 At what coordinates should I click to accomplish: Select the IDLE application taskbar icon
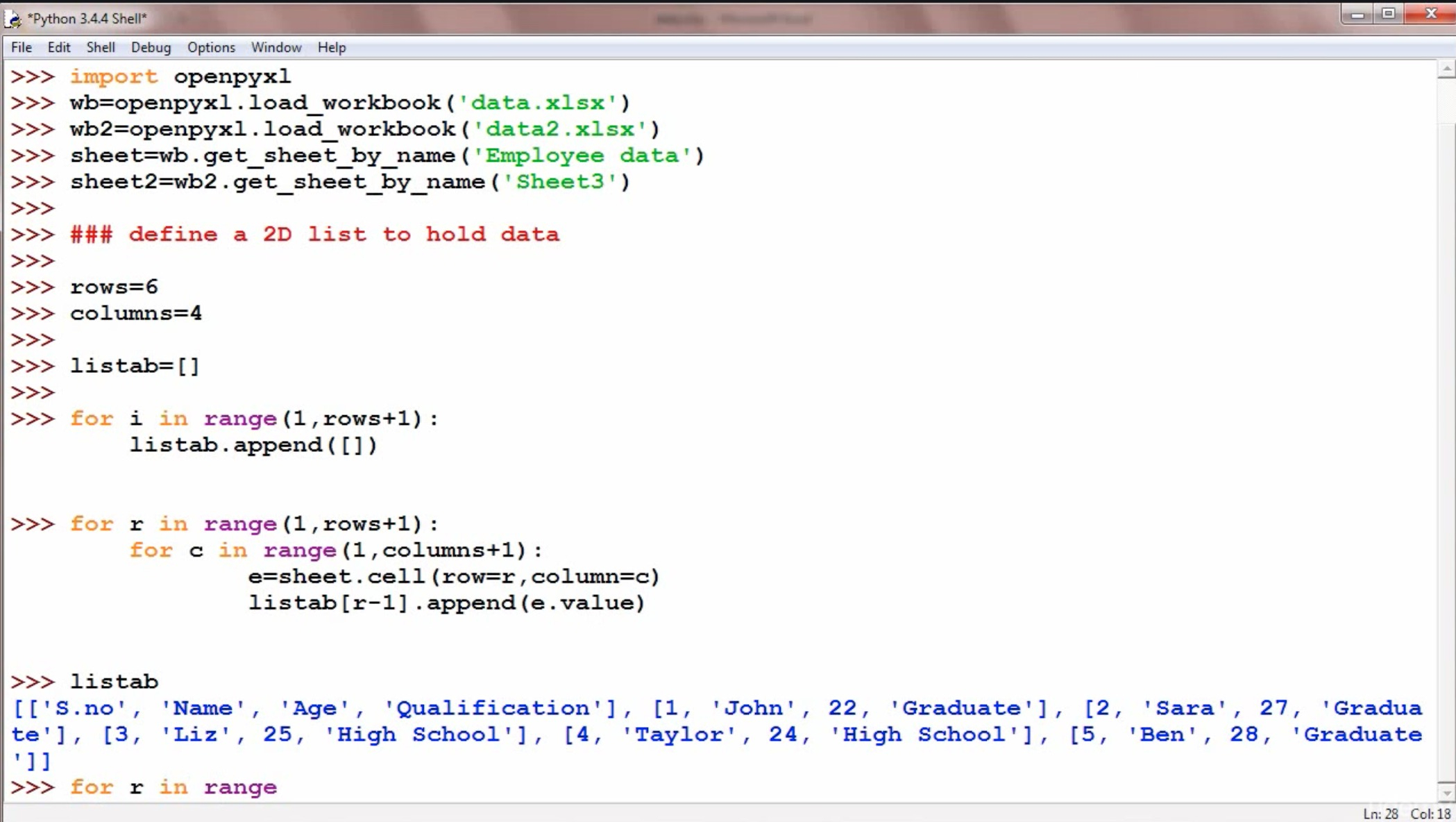pos(14,17)
